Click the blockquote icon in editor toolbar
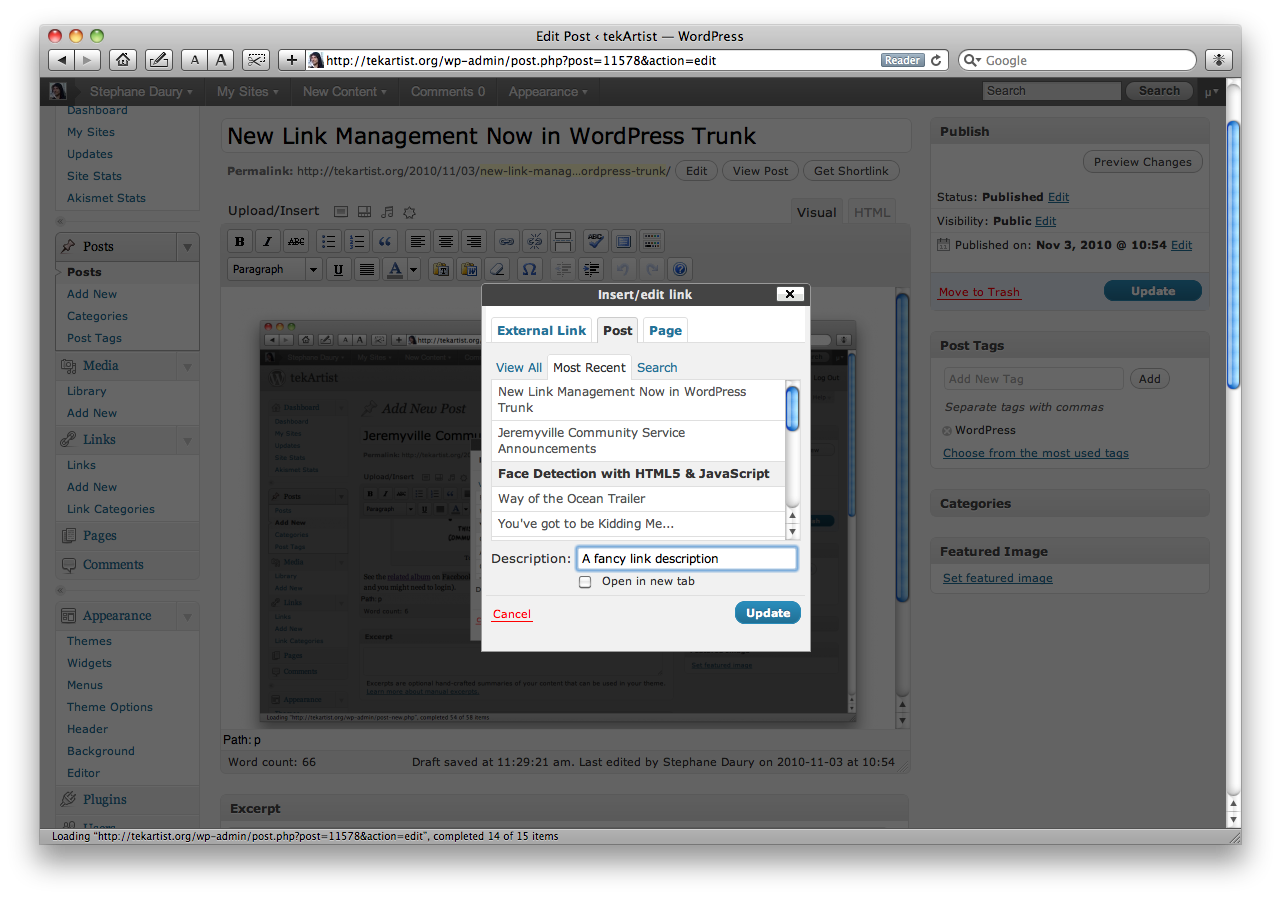The width and height of the screenshot is (1281, 899). (385, 241)
